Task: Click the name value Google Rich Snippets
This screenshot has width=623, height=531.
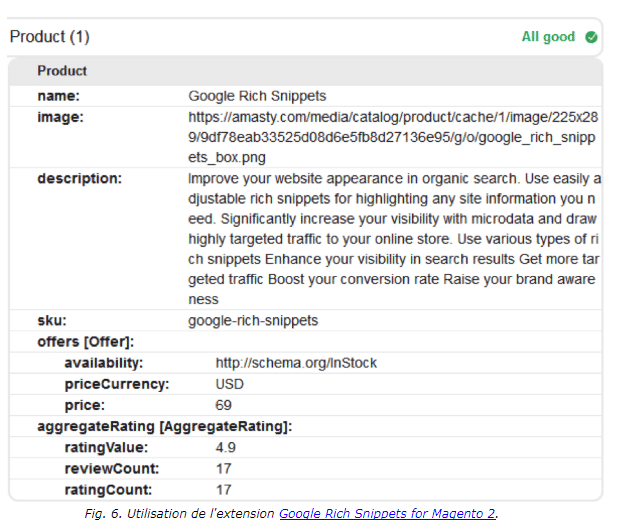Action: (x=257, y=96)
